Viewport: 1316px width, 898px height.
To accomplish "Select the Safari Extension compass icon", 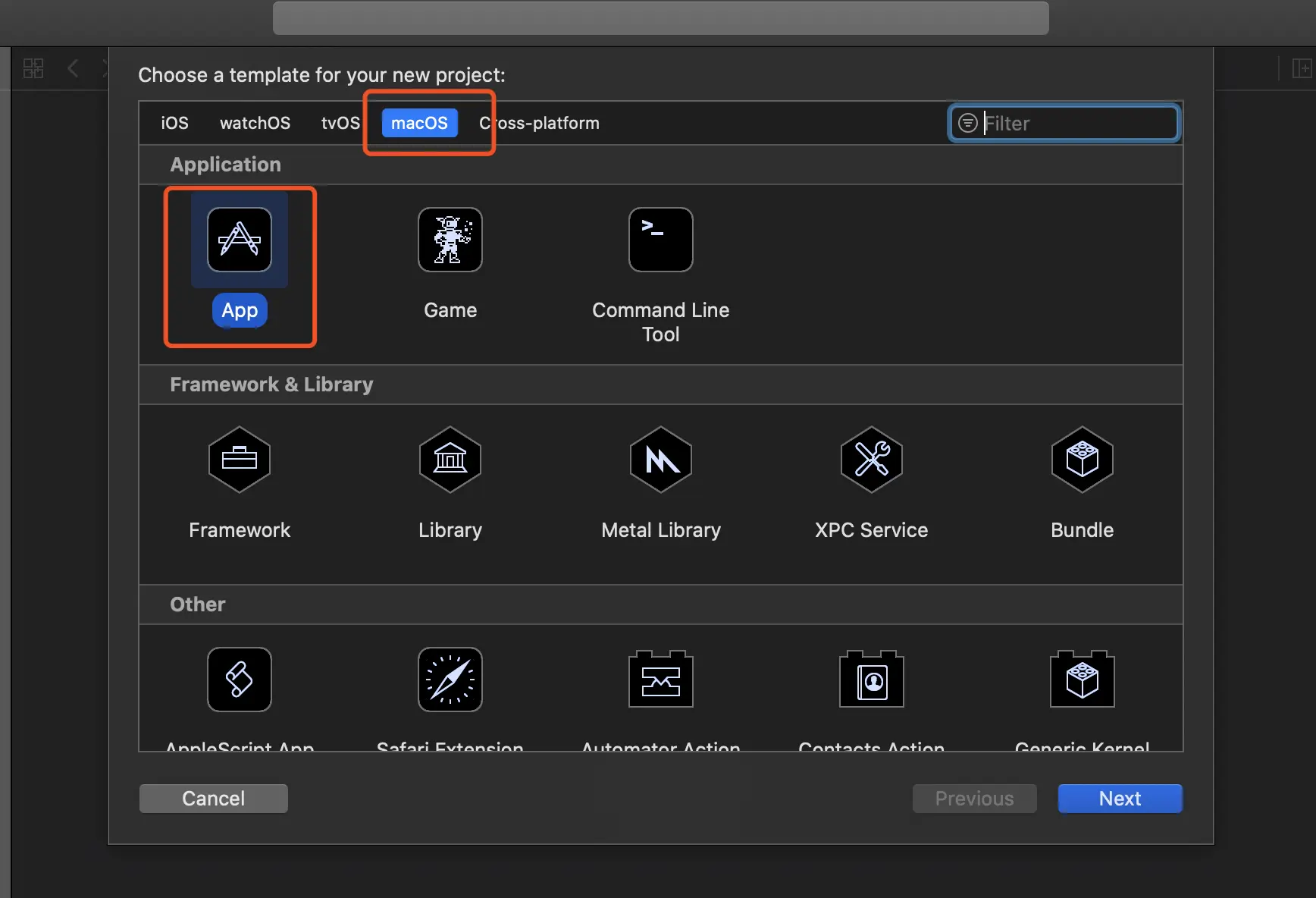I will point(450,680).
